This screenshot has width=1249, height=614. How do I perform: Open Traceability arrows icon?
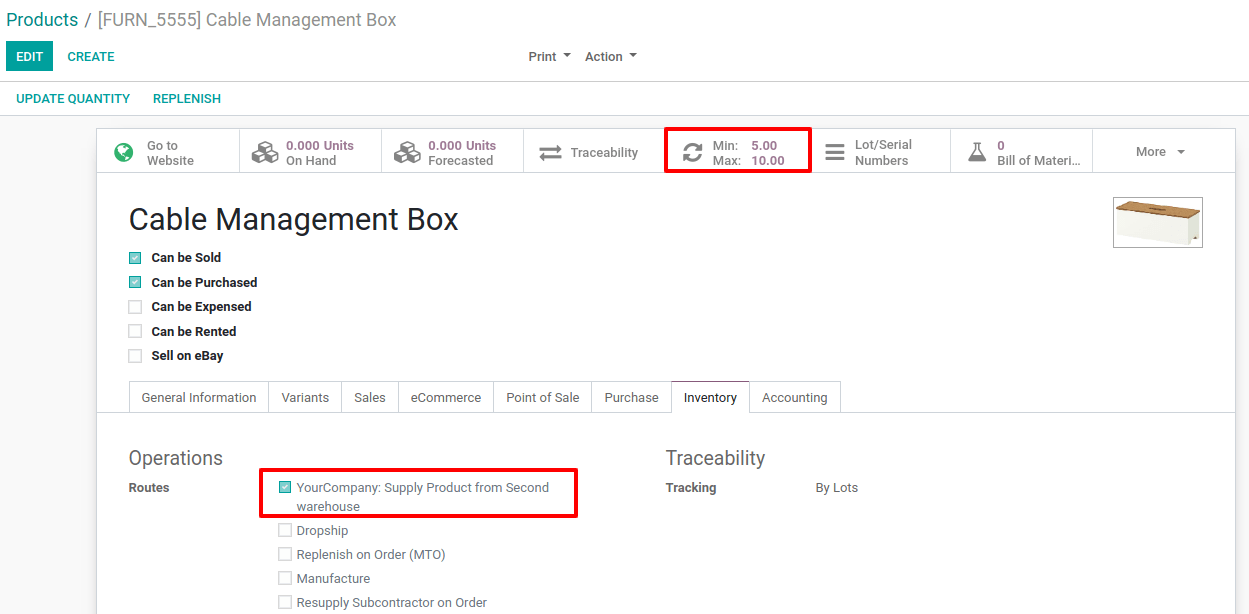(550, 153)
